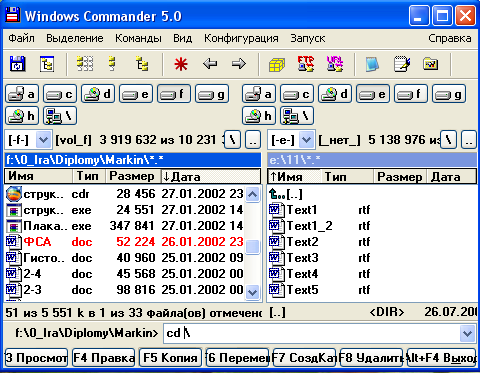Select drive f in right panel
480x373 pixels.
pos(411,94)
